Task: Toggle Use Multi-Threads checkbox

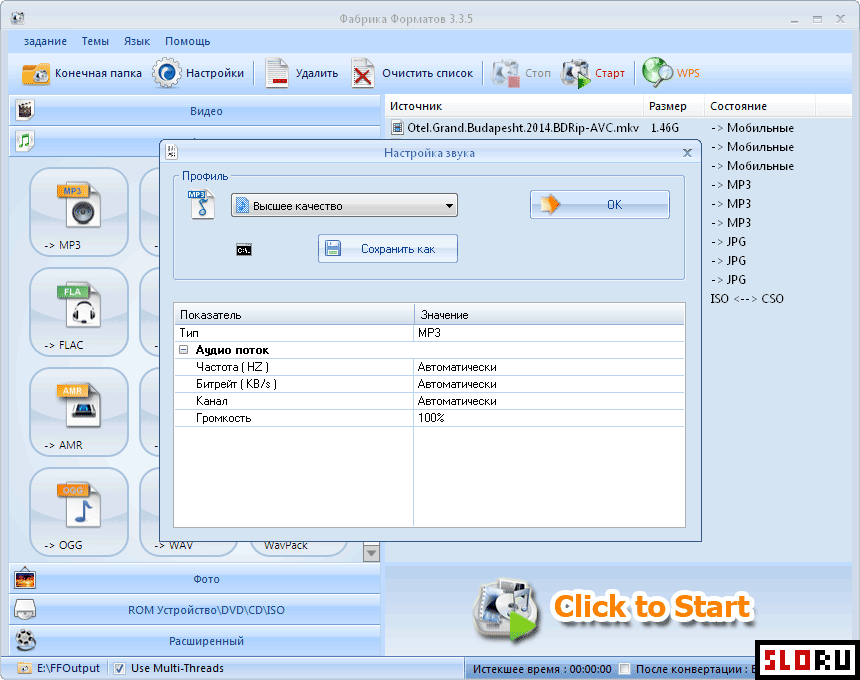Action: tap(119, 668)
